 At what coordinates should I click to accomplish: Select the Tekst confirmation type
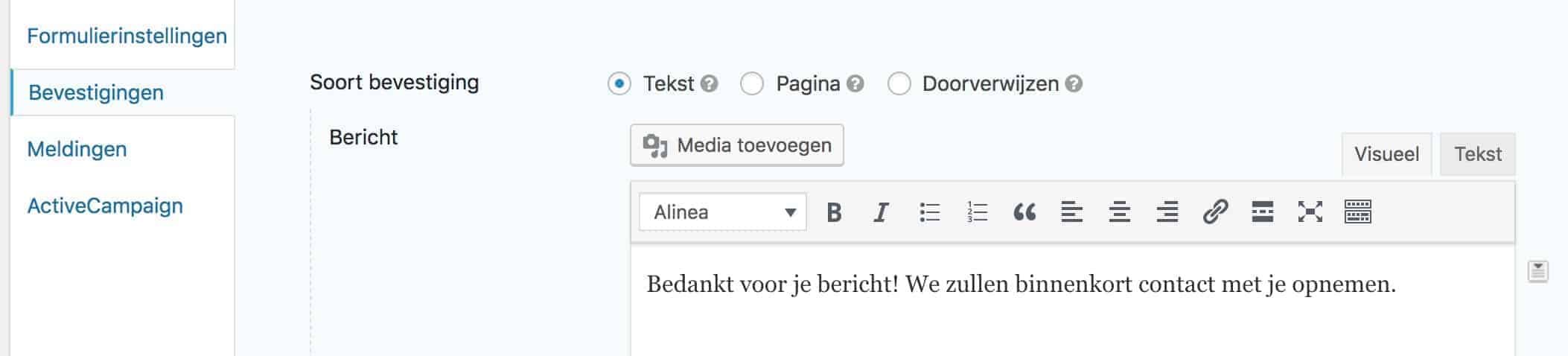coord(619,83)
